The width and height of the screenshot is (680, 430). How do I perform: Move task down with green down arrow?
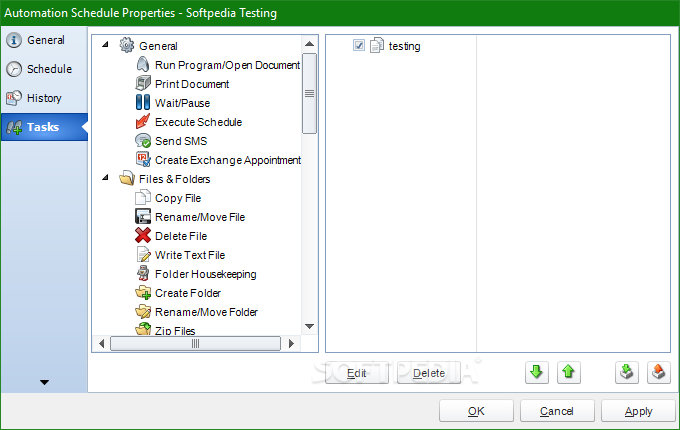pos(536,372)
